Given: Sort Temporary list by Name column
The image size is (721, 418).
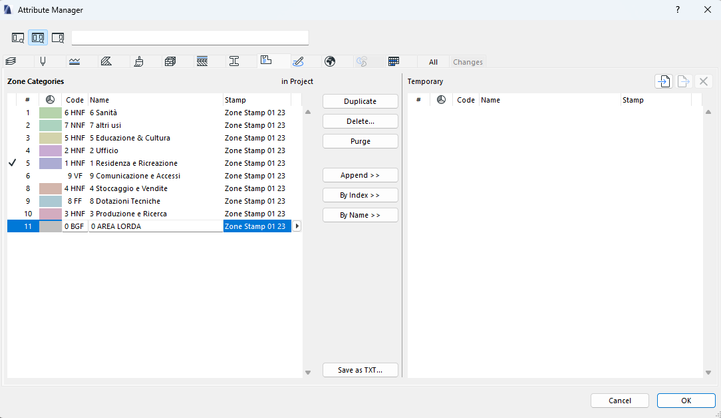Looking at the screenshot, I should pos(549,100).
